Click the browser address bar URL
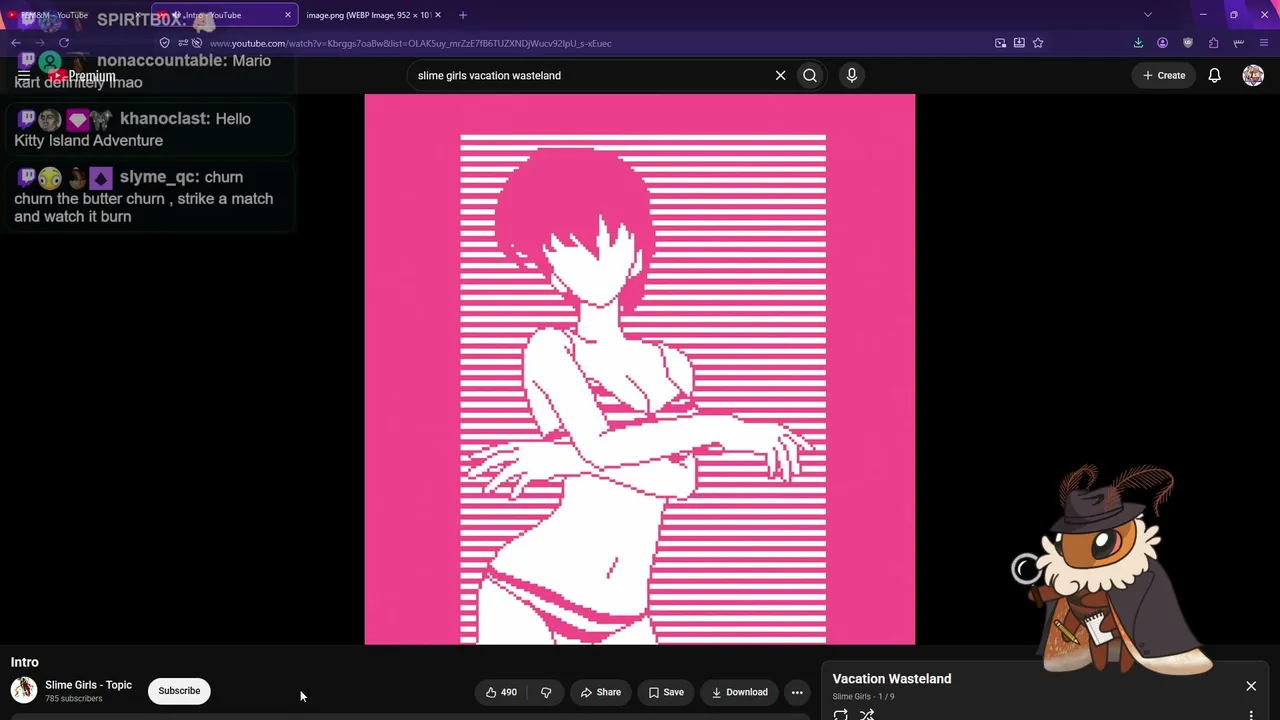The image size is (1280, 720). pyautogui.click(x=411, y=43)
